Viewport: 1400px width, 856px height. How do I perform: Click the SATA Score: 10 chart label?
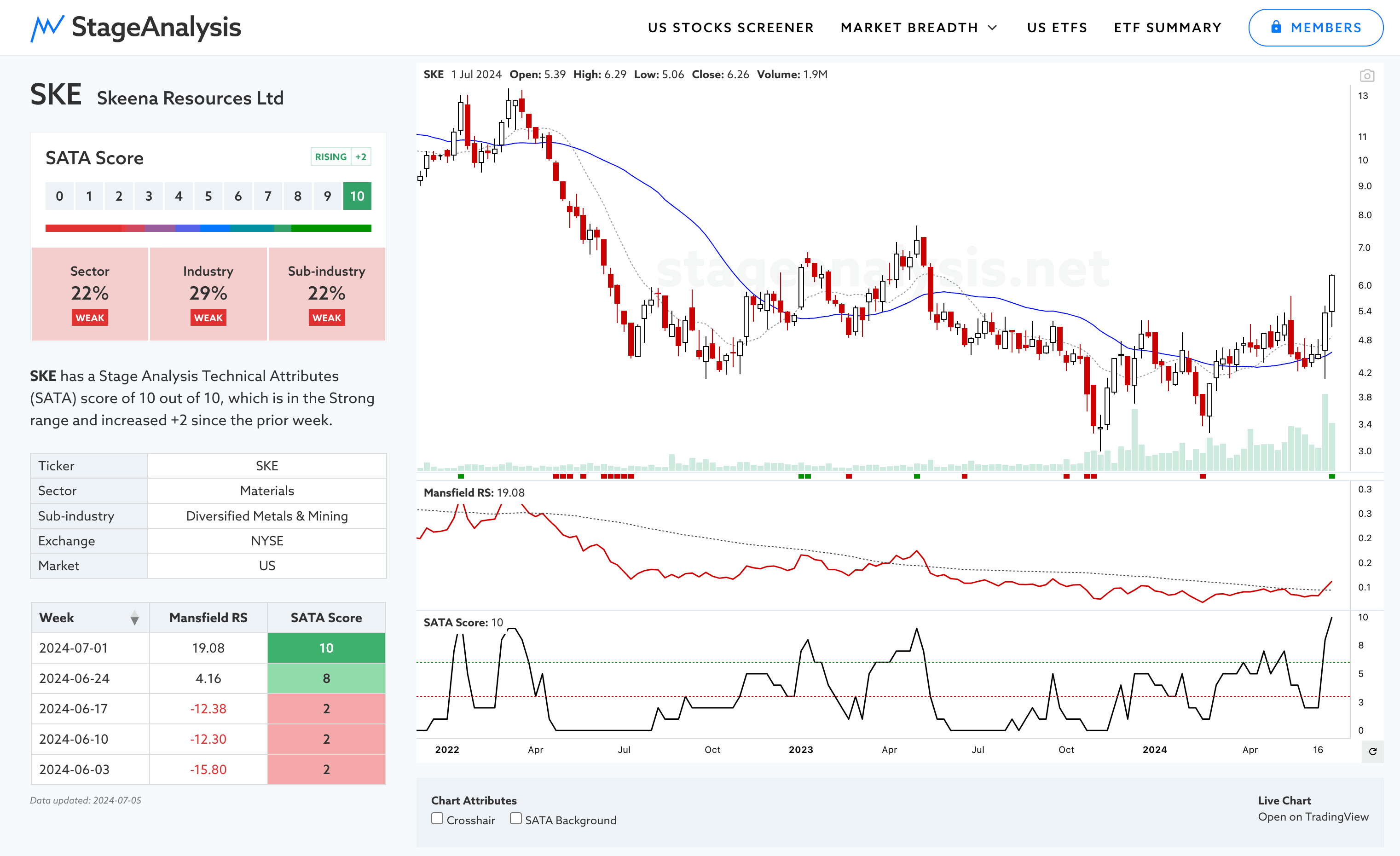pos(463,623)
